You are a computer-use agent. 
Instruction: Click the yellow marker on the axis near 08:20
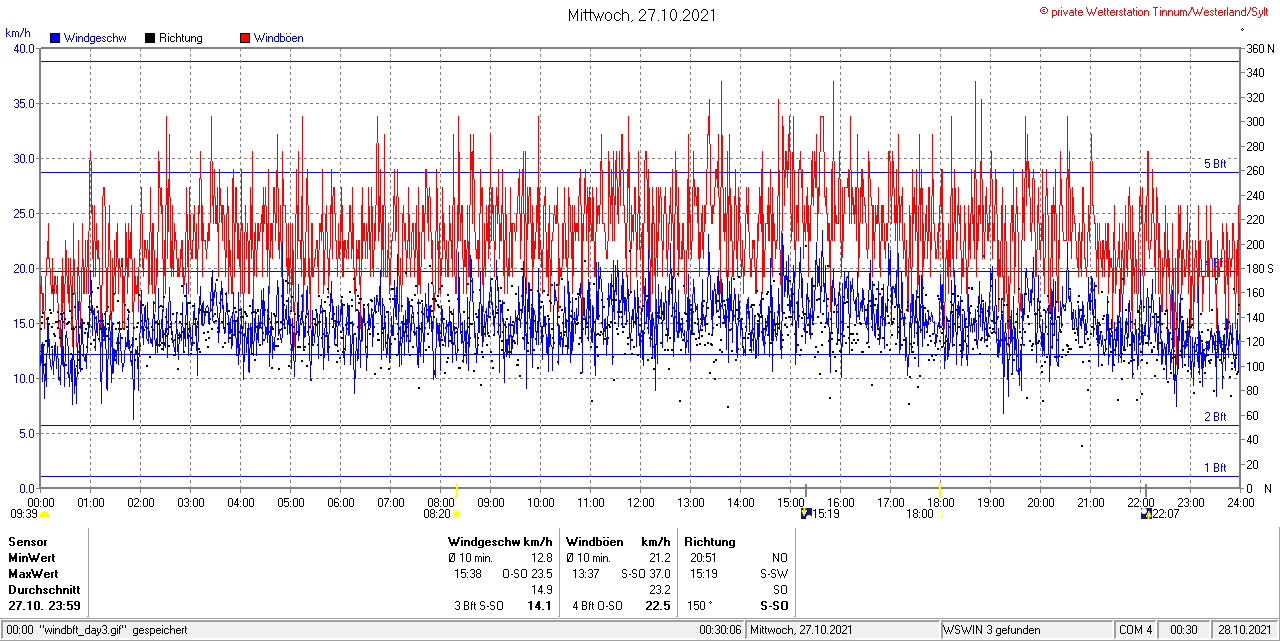pyautogui.click(x=457, y=489)
